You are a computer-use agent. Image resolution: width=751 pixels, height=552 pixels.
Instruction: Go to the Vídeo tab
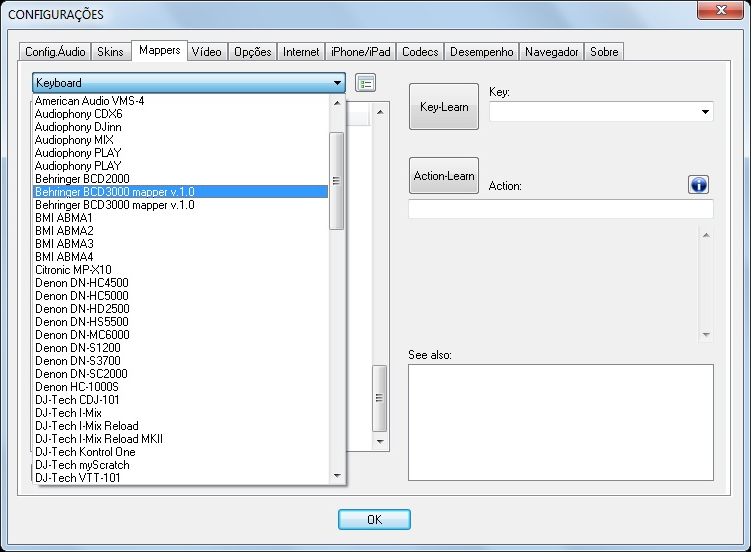(x=206, y=52)
